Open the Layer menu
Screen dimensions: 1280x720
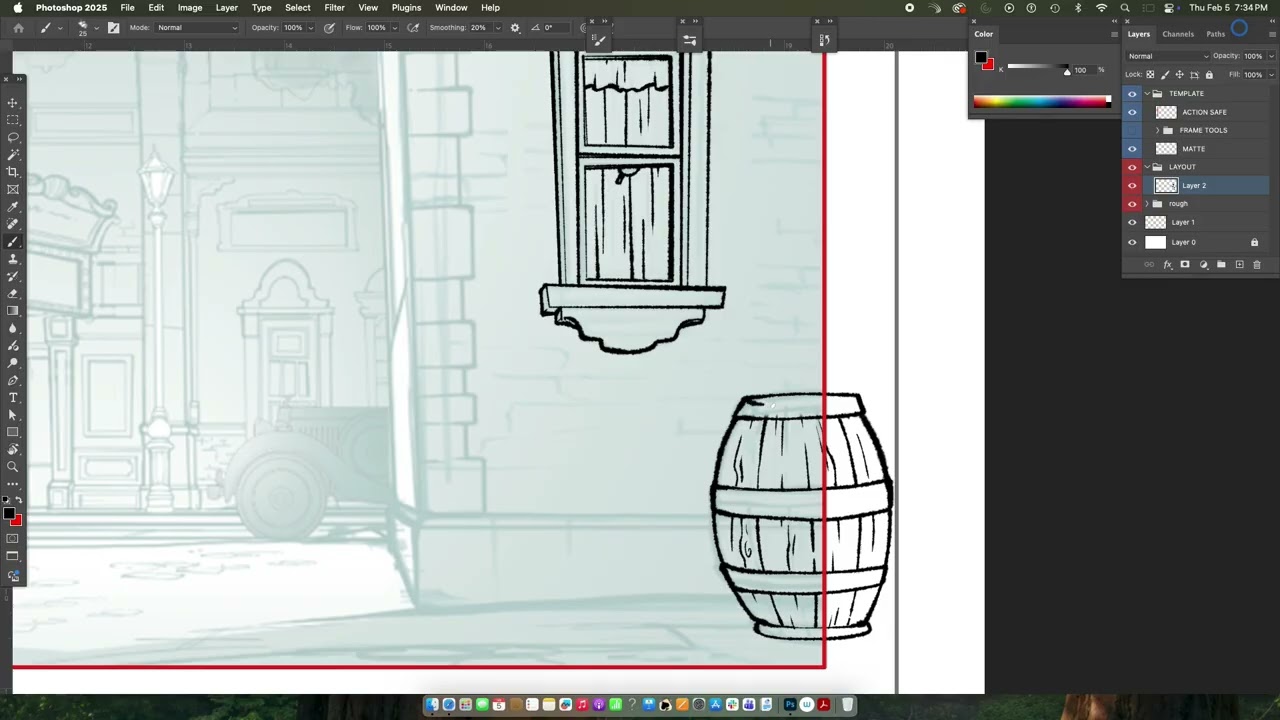pos(227,7)
